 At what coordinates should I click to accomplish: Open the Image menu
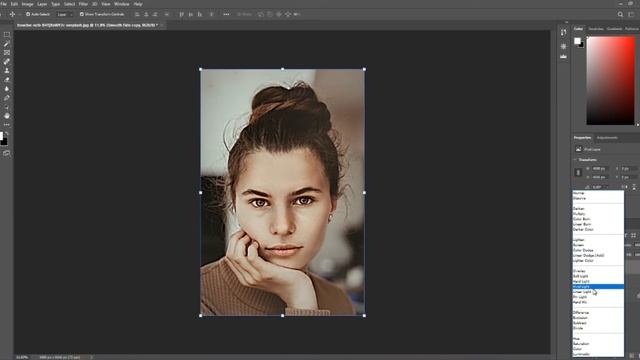(x=27, y=4)
